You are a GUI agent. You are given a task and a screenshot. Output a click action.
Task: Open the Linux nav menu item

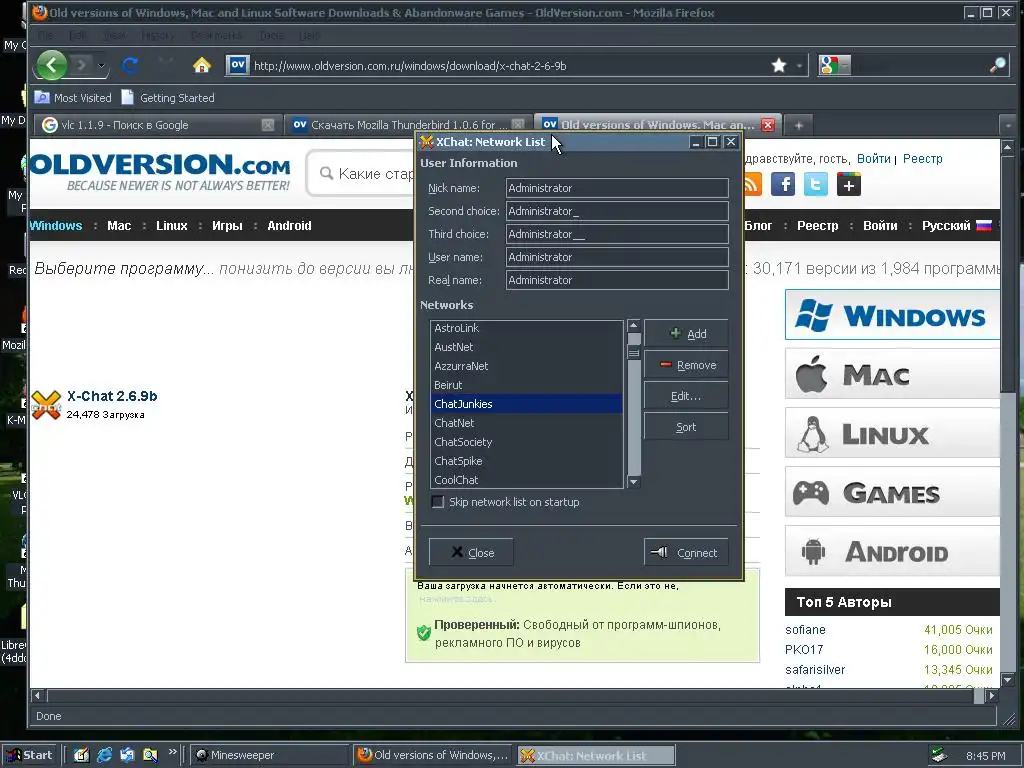point(172,225)
